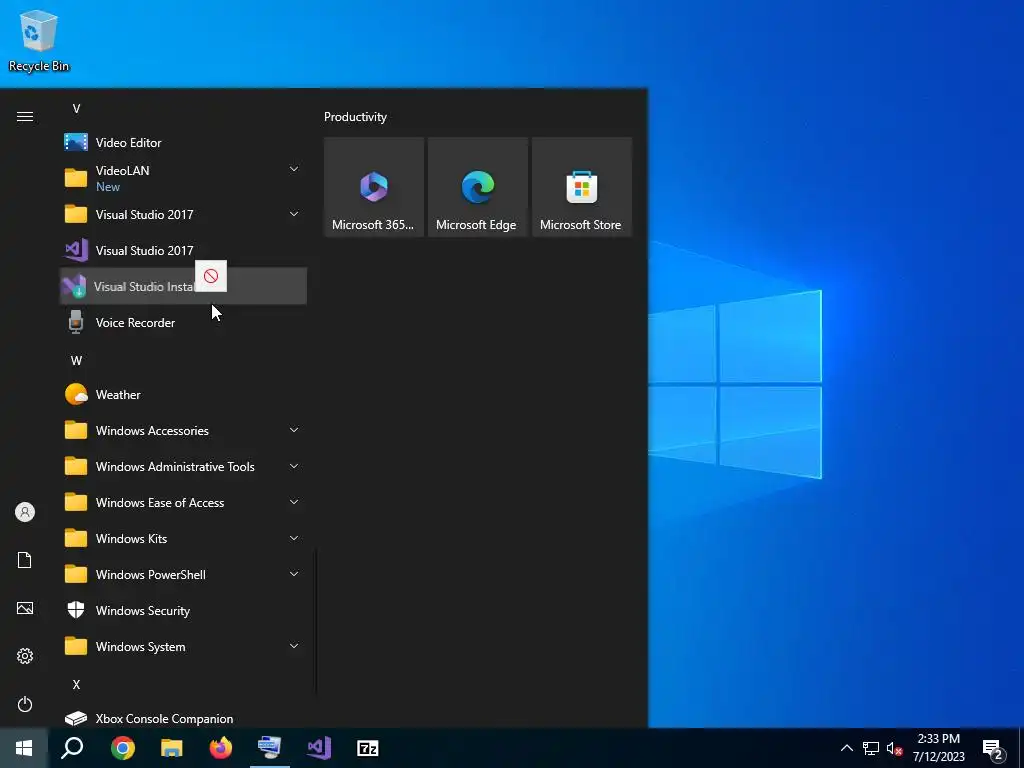This screenshot has width=1024, height=768.
Task: Click the VideoLAN folder icon
Action: (x=76, y=178)
